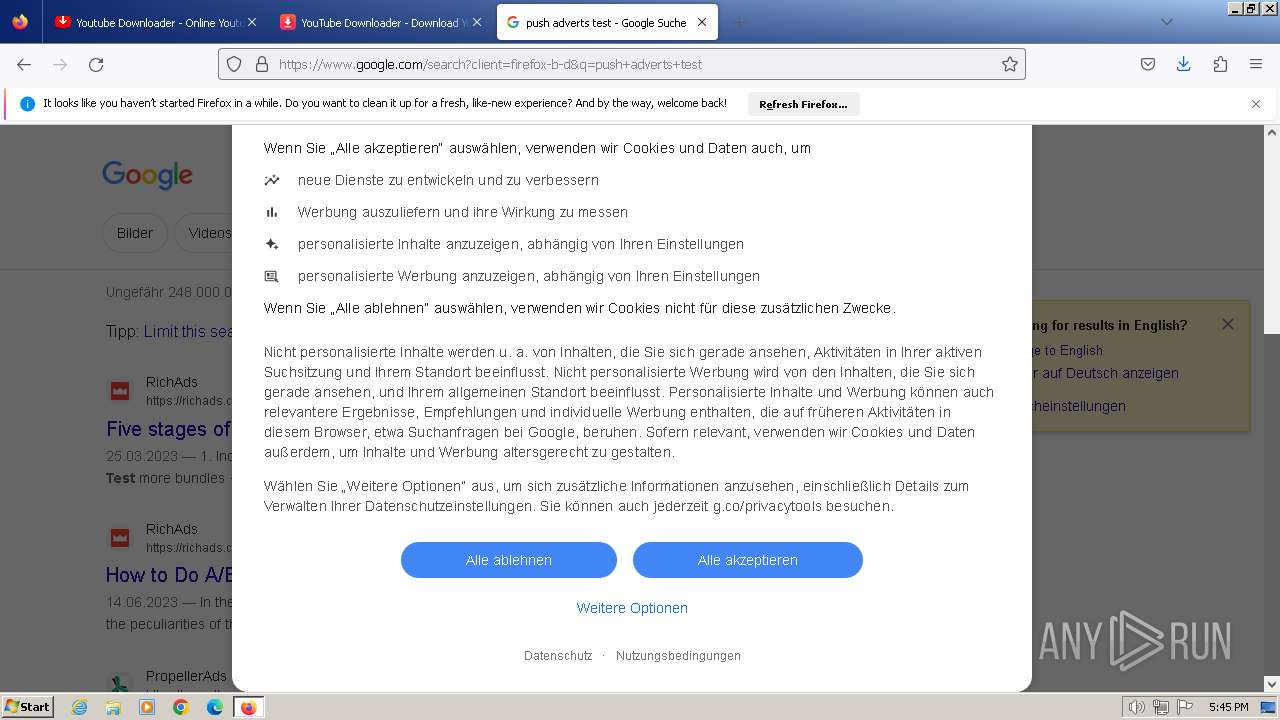Open the 'Five stages of' search result
Screen dimensions: 1280x720
coord(169,429)
